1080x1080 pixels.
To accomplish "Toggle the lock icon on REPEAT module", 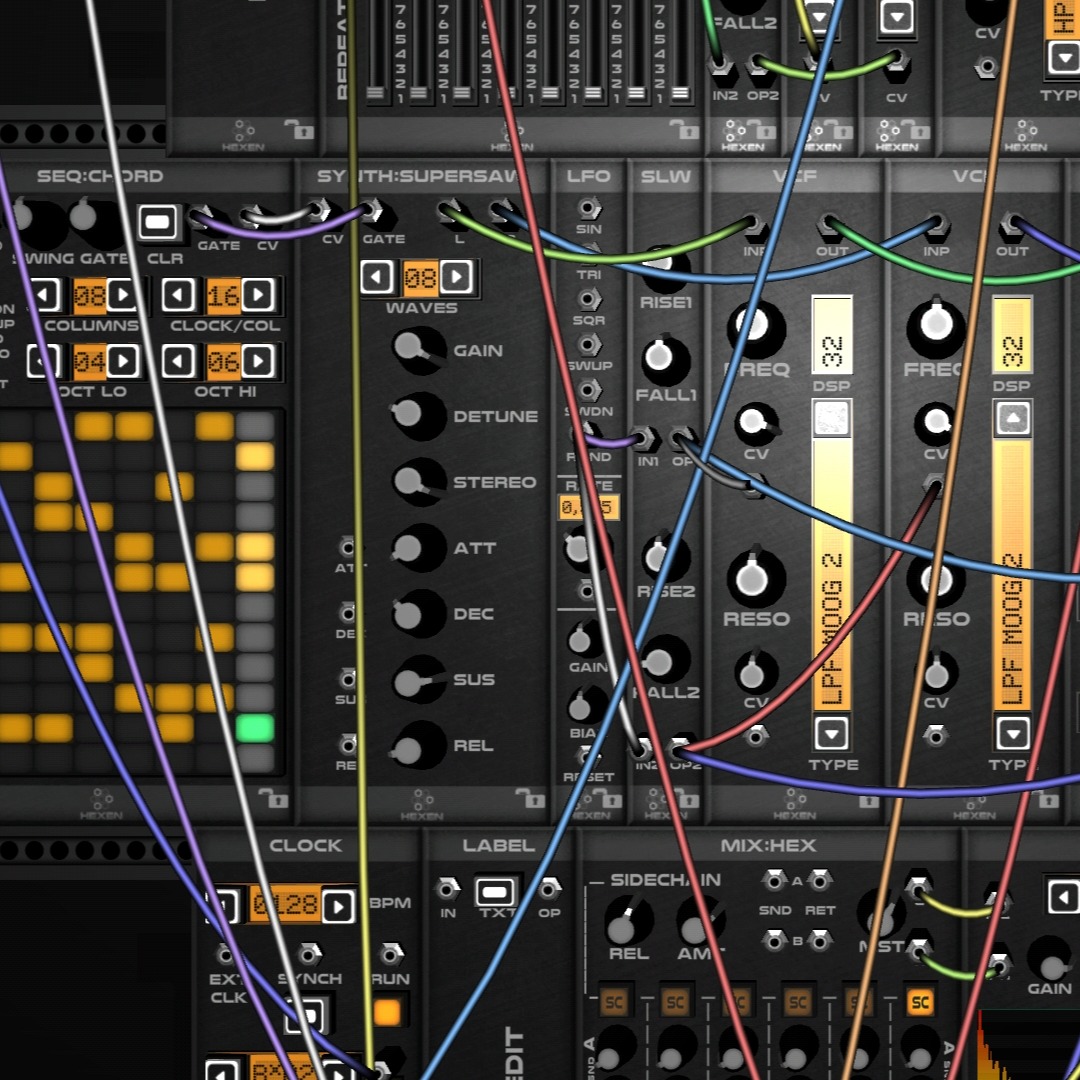I will coord(685,129).
